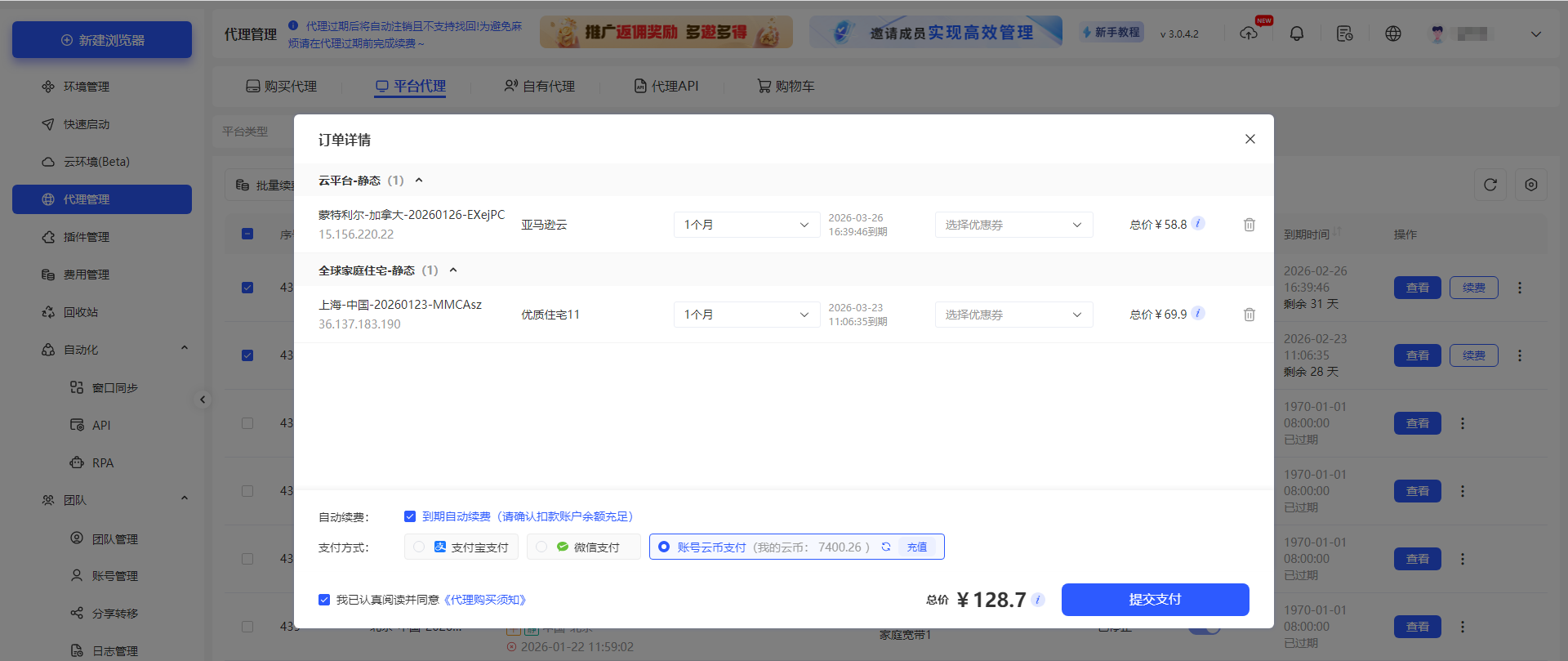This screenshot has height=661, width=1568.
Task: Refresh cloud coin balance icon
Action: [886, 547]
